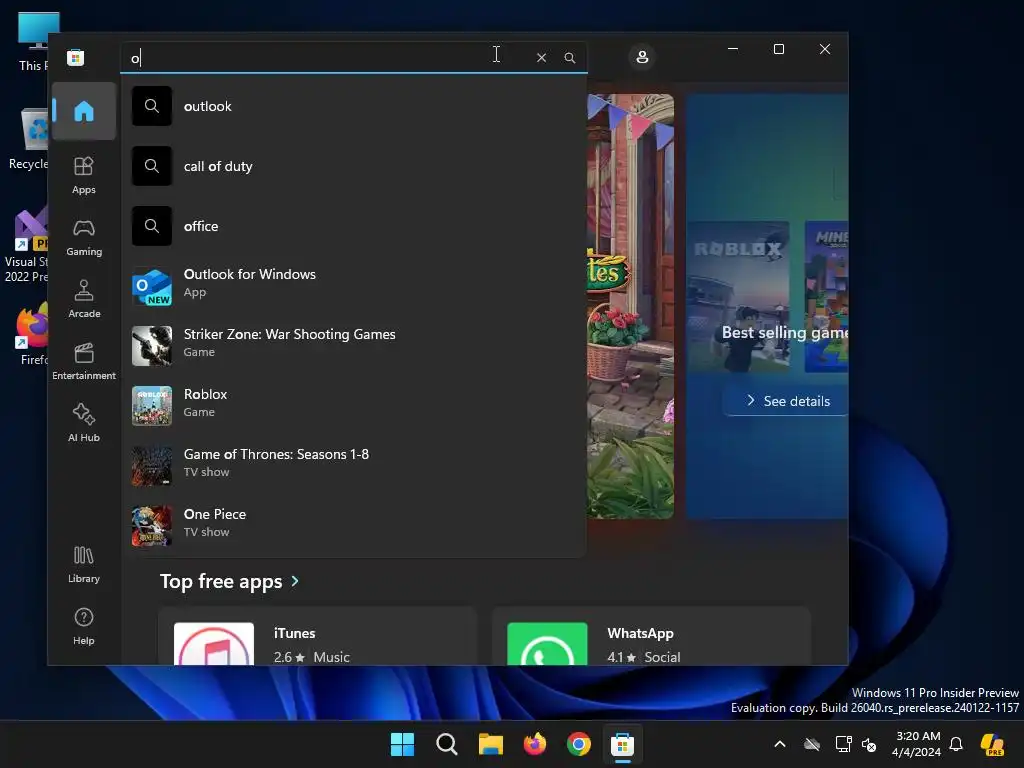Open Game of Thrones: Seasons 1-8 result
The image size is (1024, 768).
tap(353, 466)
